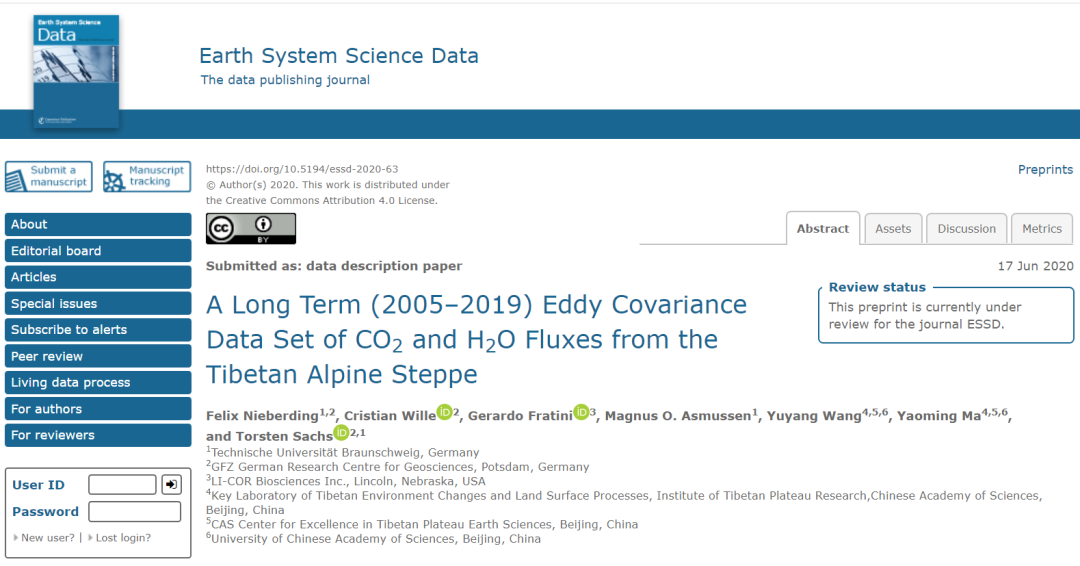Click the Preprints link
The height and width of the screenshot is (566, 1080).
(x=1045, y=170)
